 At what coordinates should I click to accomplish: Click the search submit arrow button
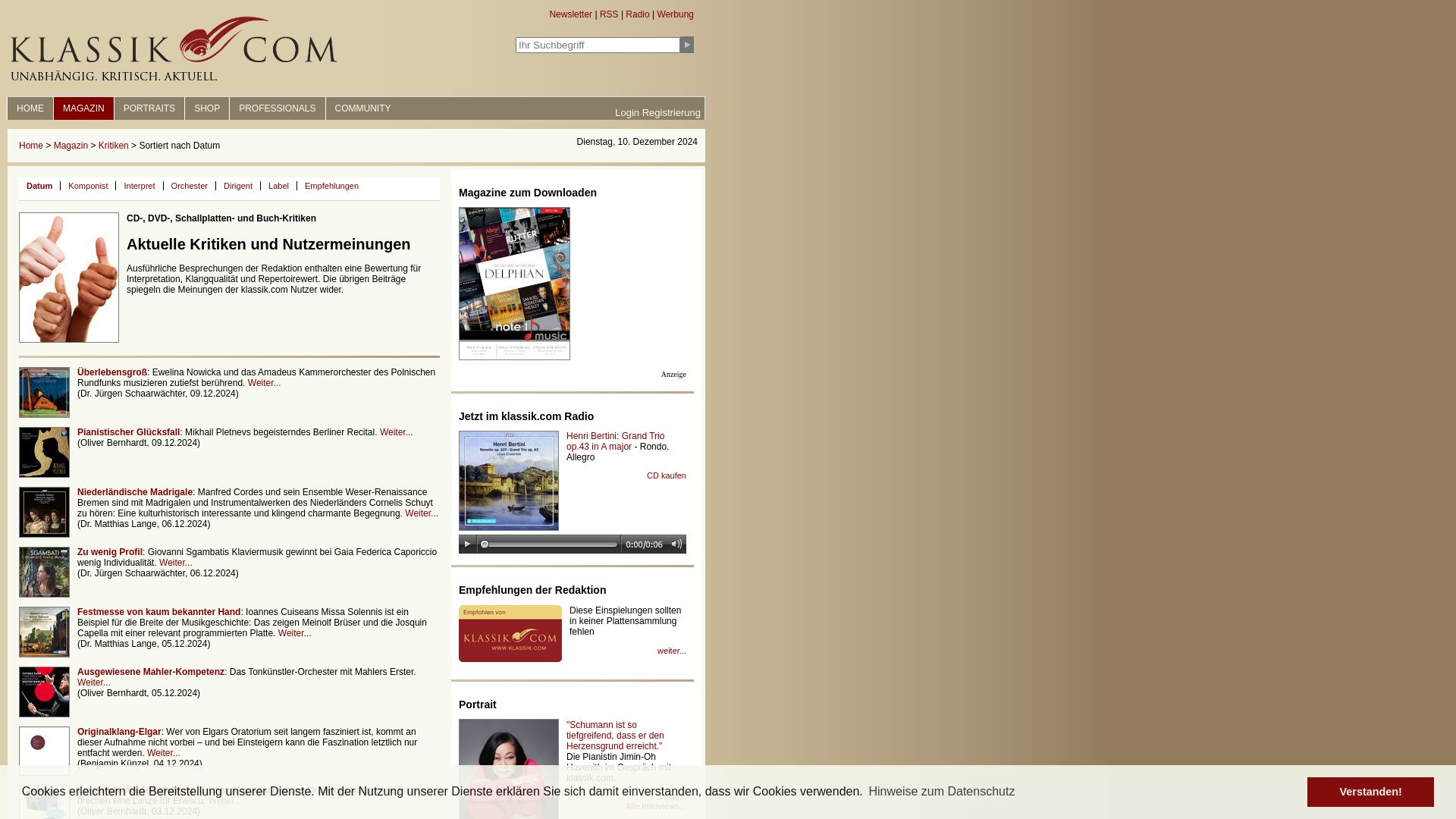click(x=686, y=45)
